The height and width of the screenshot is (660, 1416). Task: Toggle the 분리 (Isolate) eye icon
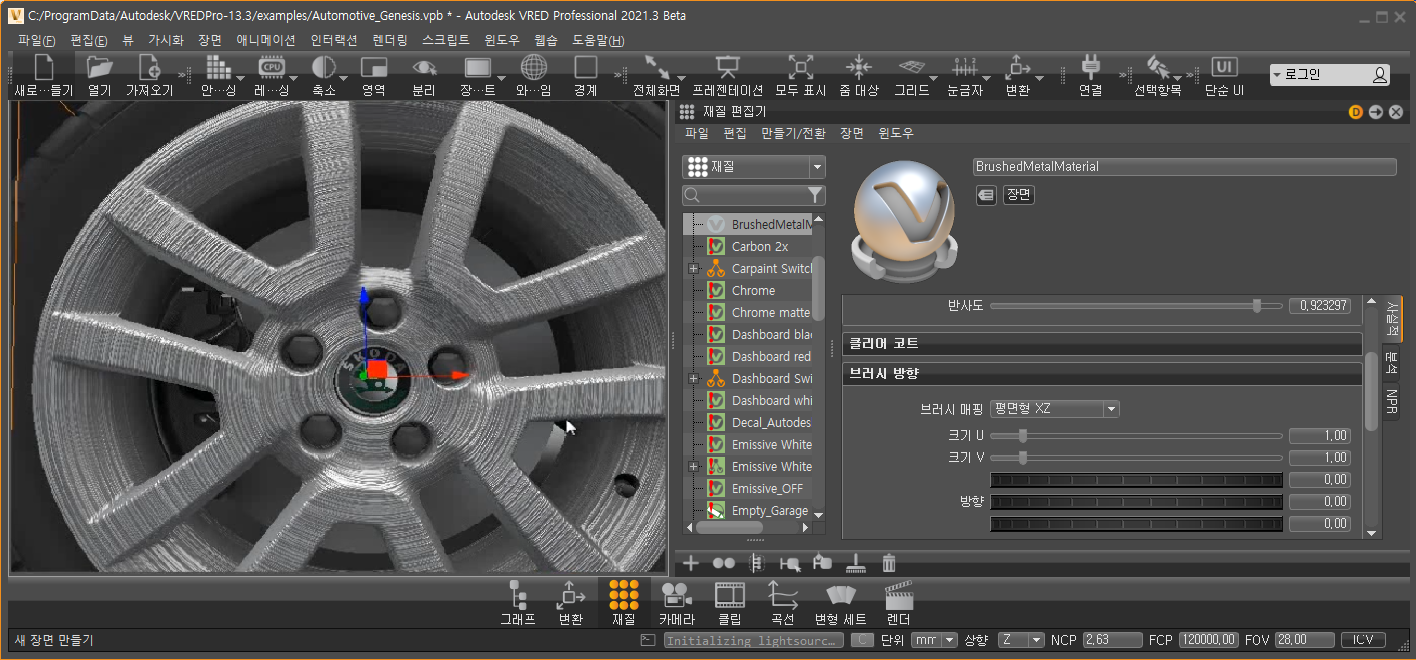[425, 67]
